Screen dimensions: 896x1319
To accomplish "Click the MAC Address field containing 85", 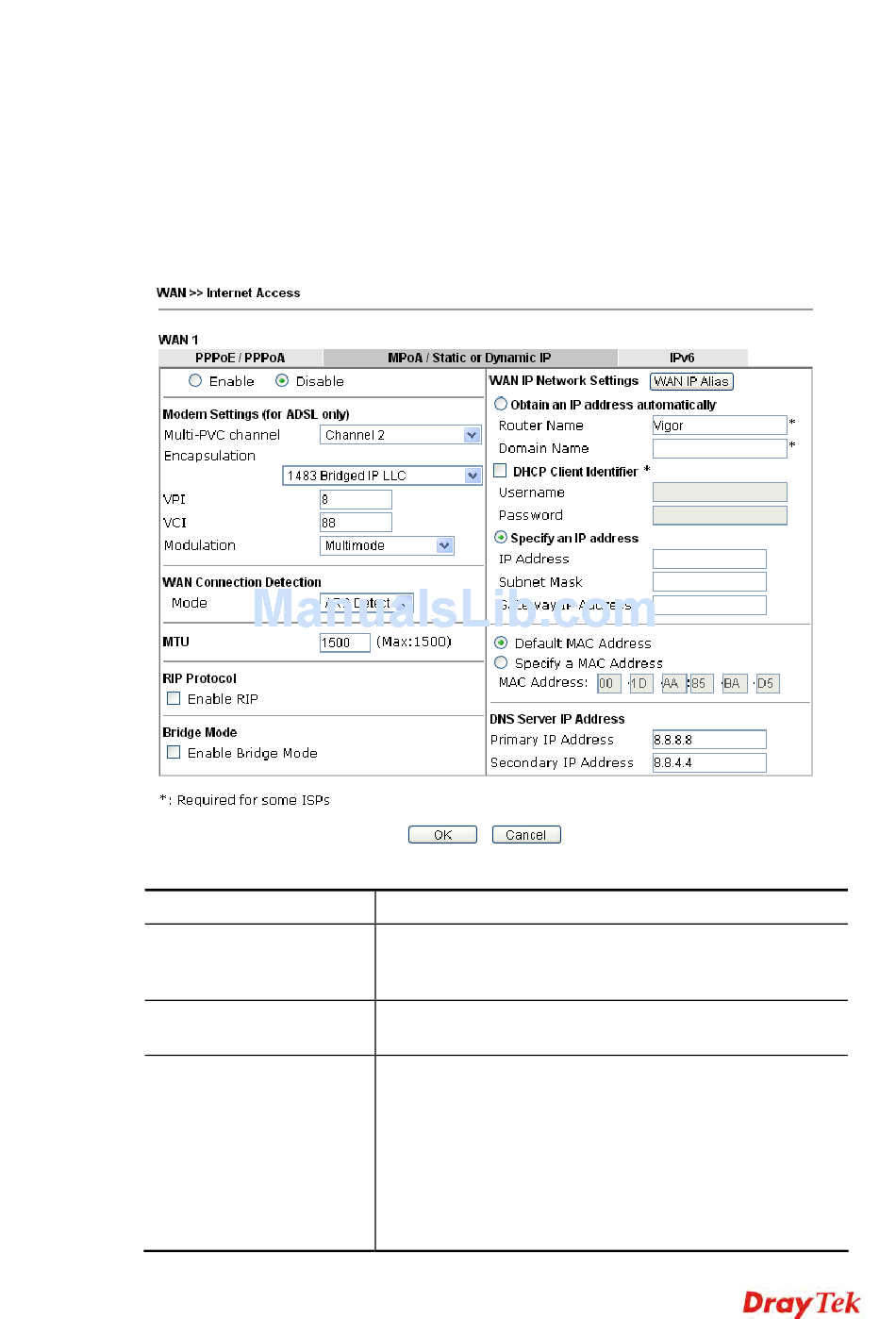I will click(x=702, y=683).
